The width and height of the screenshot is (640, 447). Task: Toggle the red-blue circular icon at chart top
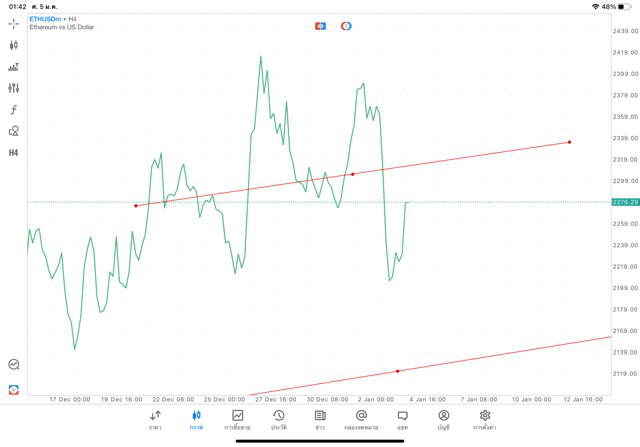pos(346,26)
